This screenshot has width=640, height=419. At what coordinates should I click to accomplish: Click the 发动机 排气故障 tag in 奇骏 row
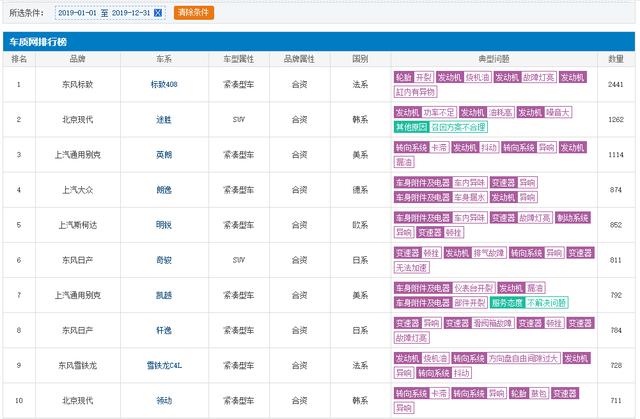point(475,253)
